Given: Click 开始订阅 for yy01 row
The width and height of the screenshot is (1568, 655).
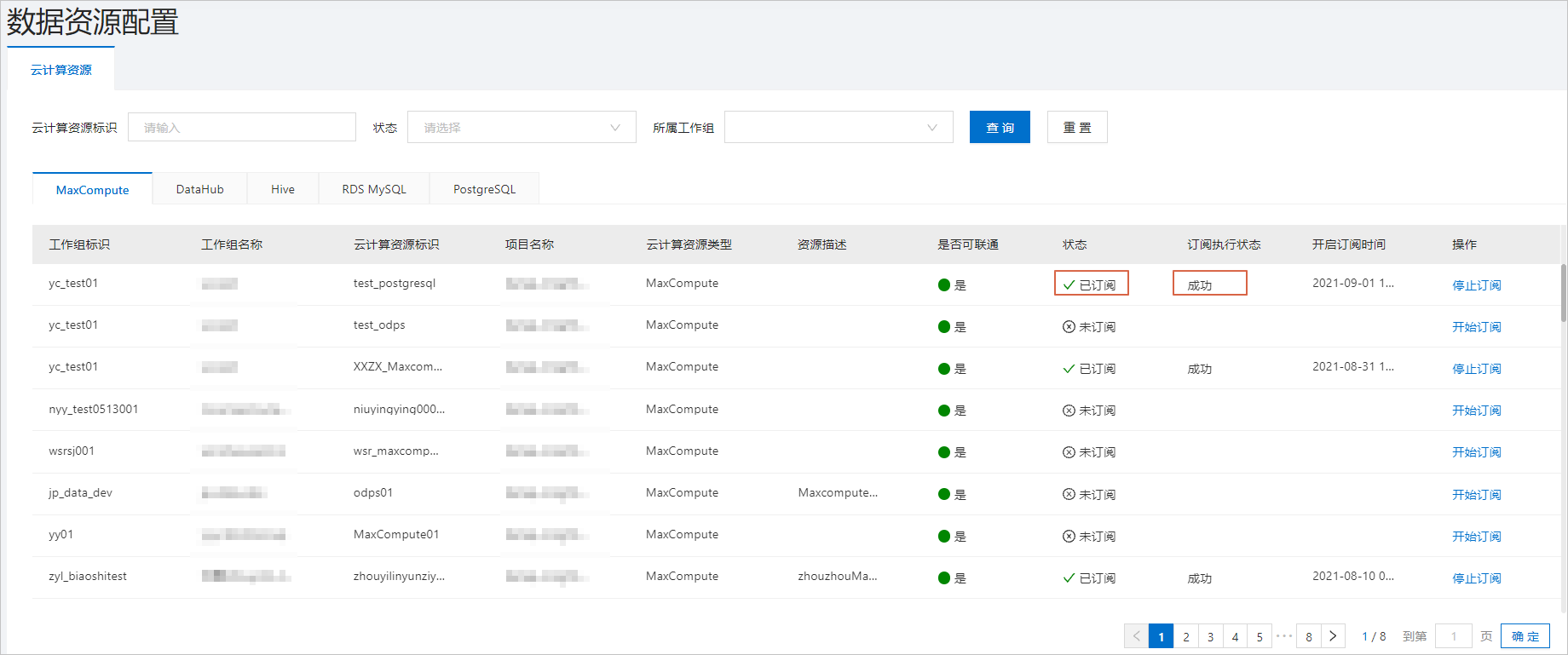Looking at the screenshot, I should (x=1477, y=537).
